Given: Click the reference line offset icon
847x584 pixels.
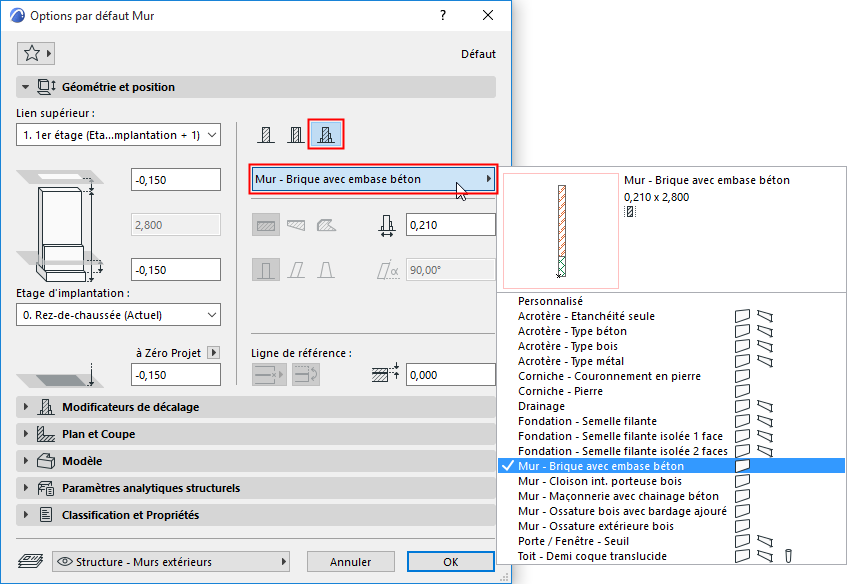Looking at the screenshot, I should (386, 373).
